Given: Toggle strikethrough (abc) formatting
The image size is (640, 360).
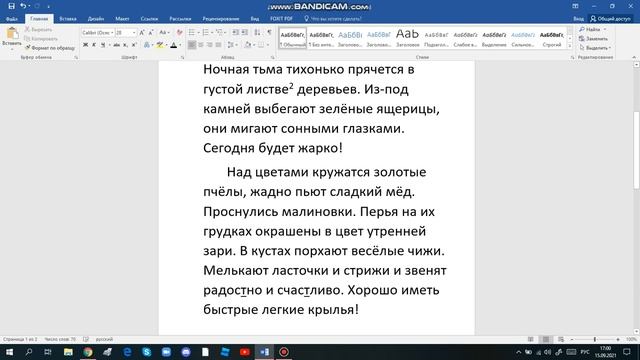Looking at the screenshot, I should tap(116, 45).
